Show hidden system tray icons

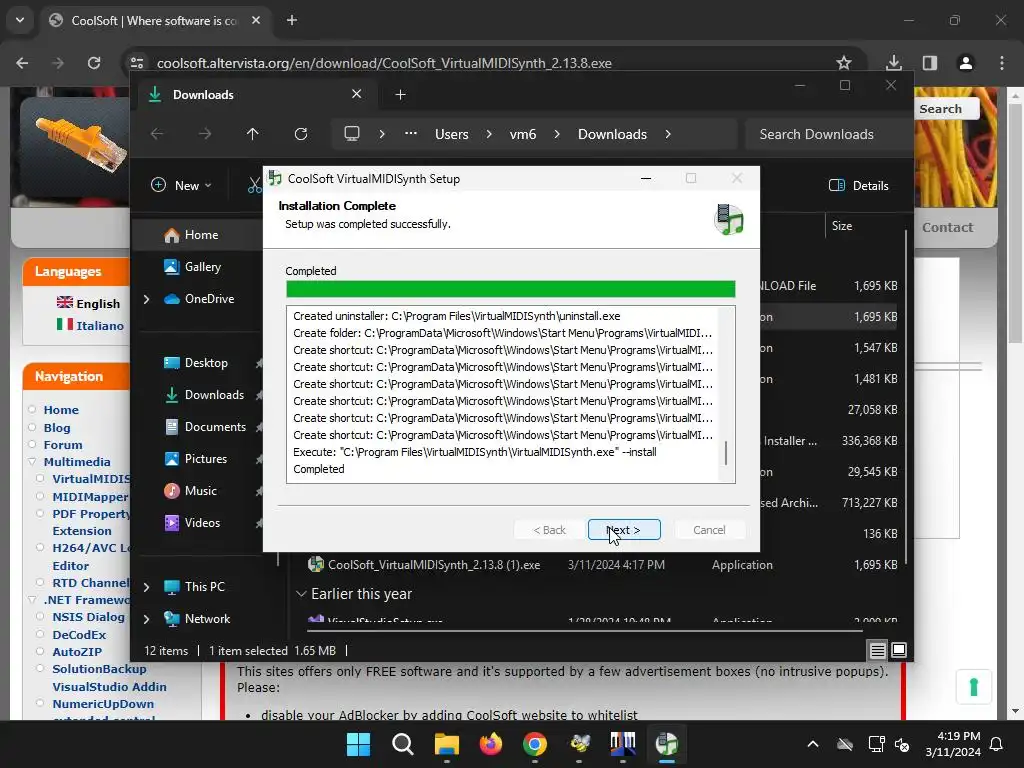tap(812, 744)
